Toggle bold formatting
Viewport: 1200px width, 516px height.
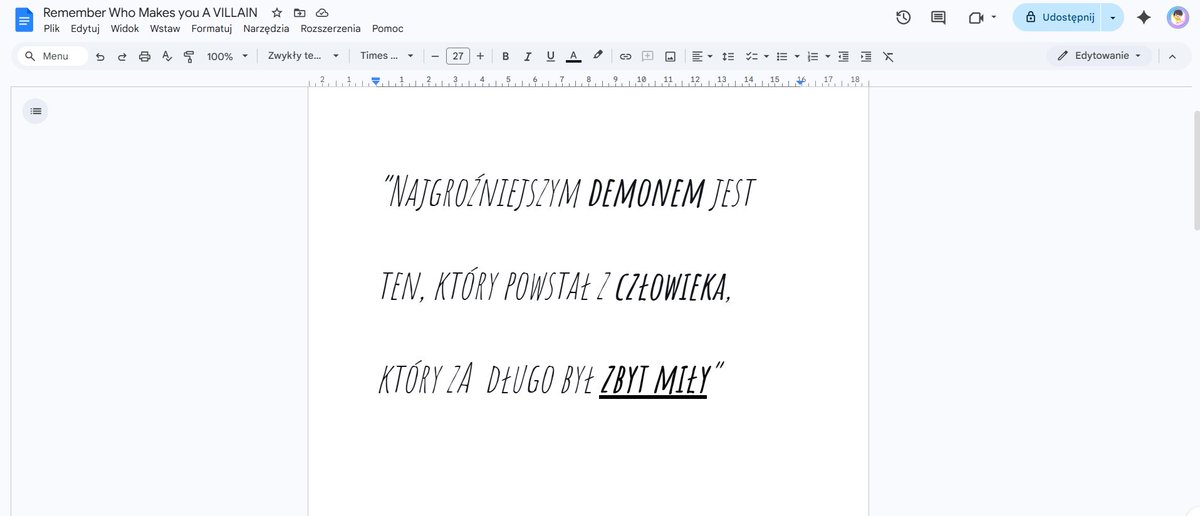(505, 56)
